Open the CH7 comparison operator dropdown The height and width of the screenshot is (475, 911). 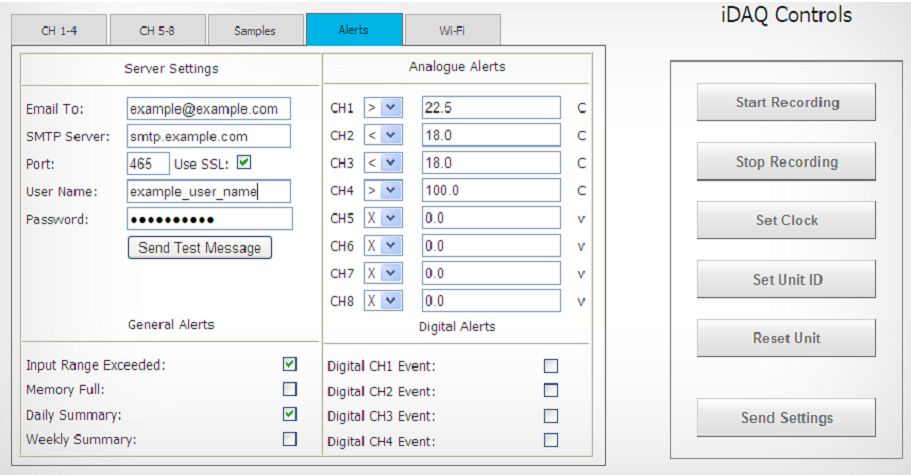tap(383, 274)
